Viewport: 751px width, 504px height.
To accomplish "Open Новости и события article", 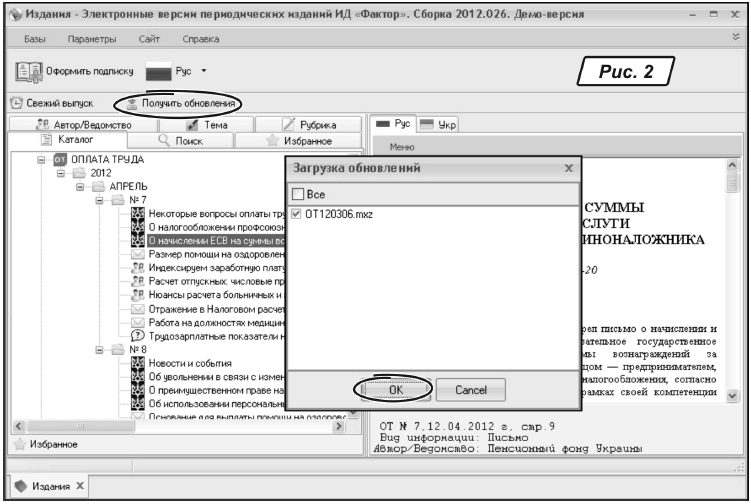I will 190,362.
